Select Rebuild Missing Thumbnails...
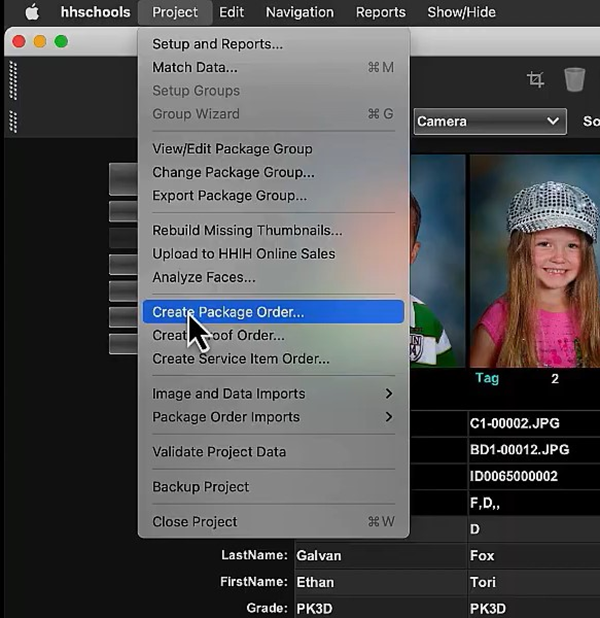 273,231
